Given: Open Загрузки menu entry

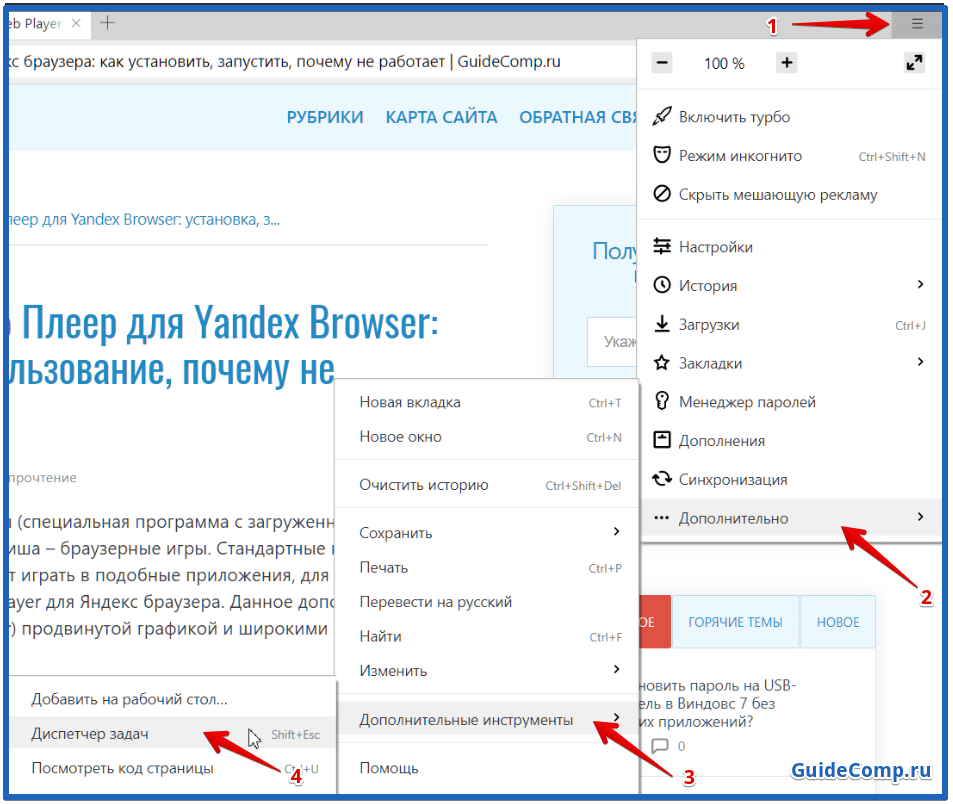Looking at the screenshot, I should coord(790,325).
